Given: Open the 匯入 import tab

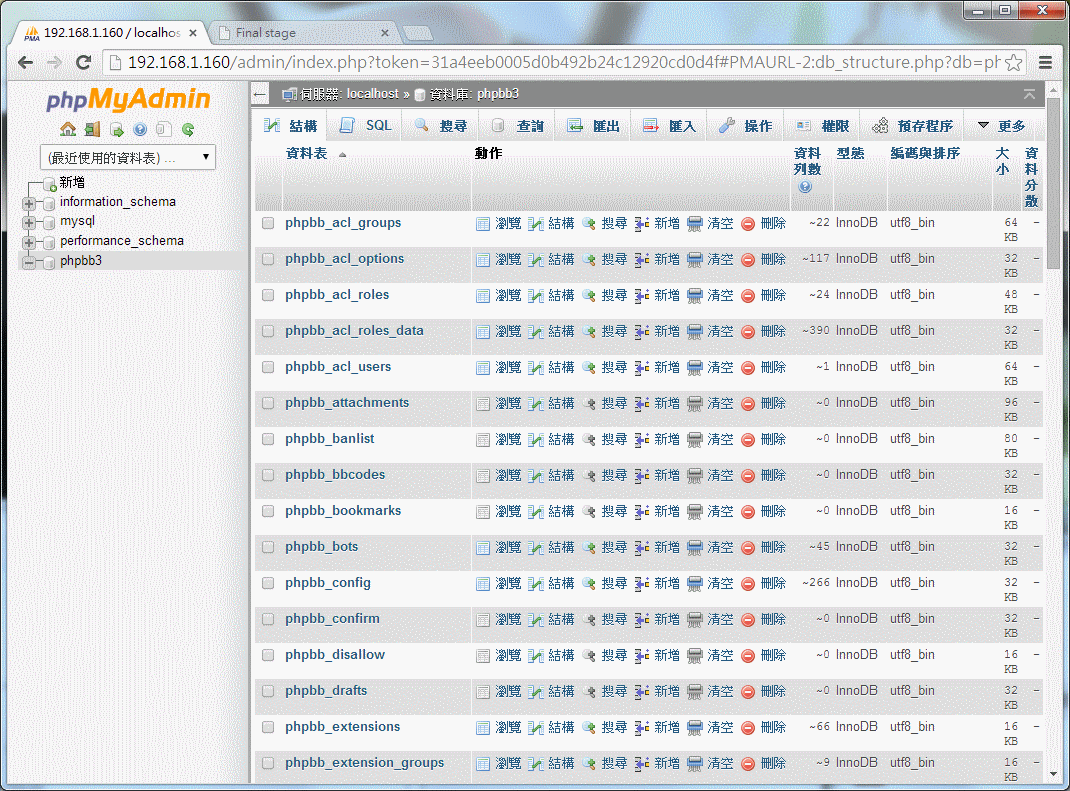Looking at the screenshot, I should pos(669,126).
